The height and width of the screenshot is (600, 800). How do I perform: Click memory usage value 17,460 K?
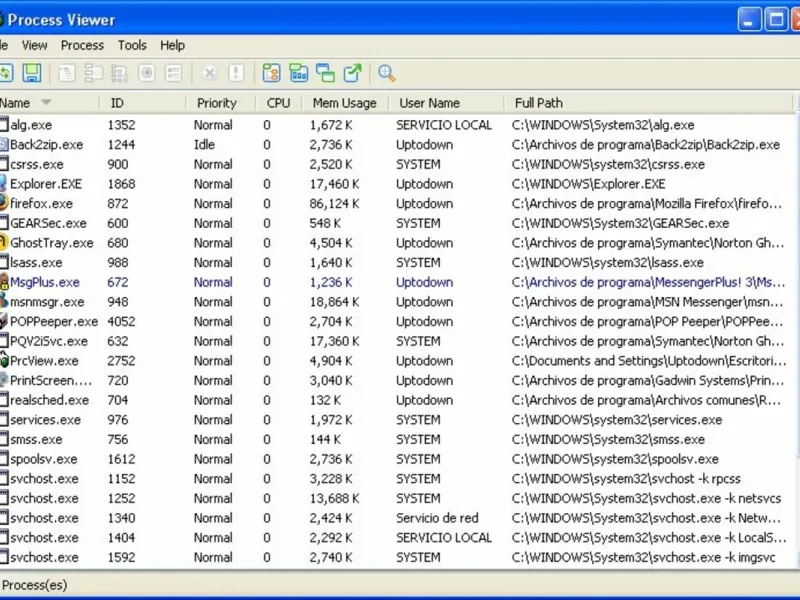click(x=334, y=184)
